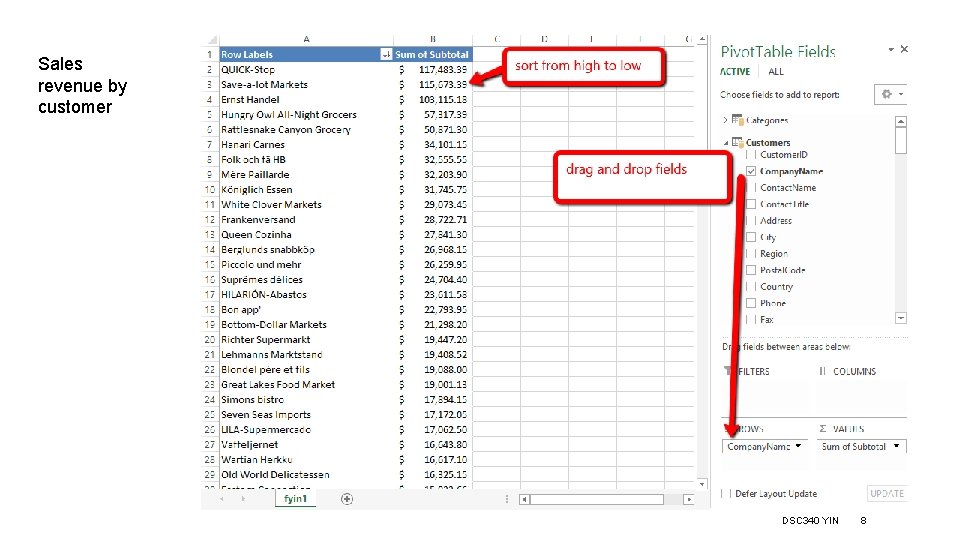Select the QUICK-Stop cell

click(306, 70)
